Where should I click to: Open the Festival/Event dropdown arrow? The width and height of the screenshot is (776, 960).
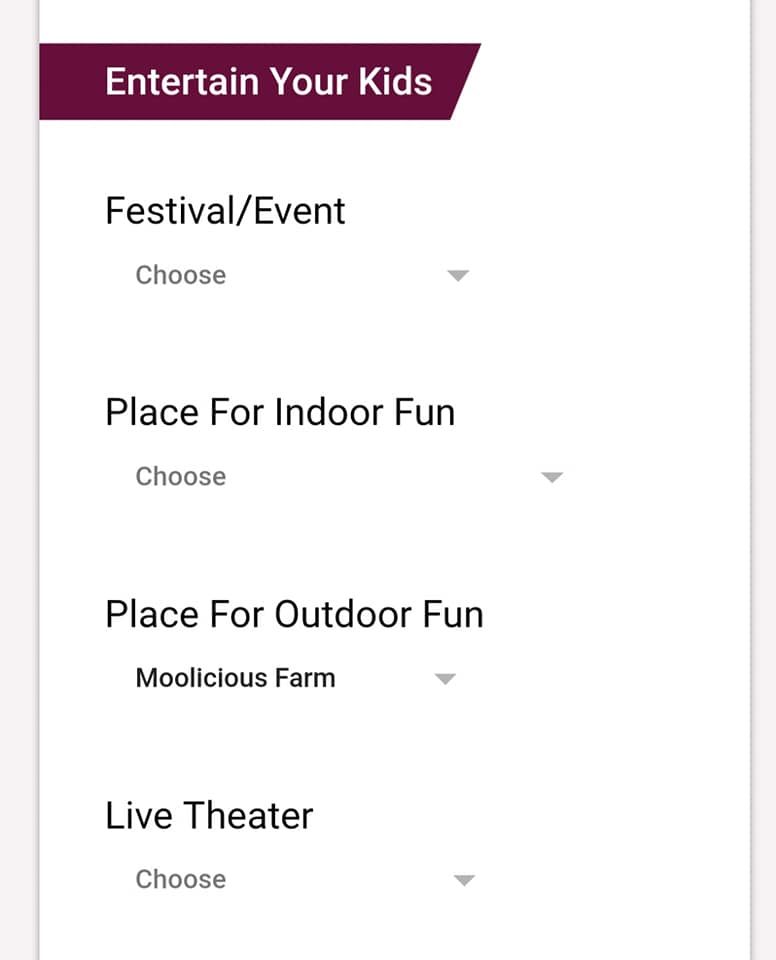458,276
